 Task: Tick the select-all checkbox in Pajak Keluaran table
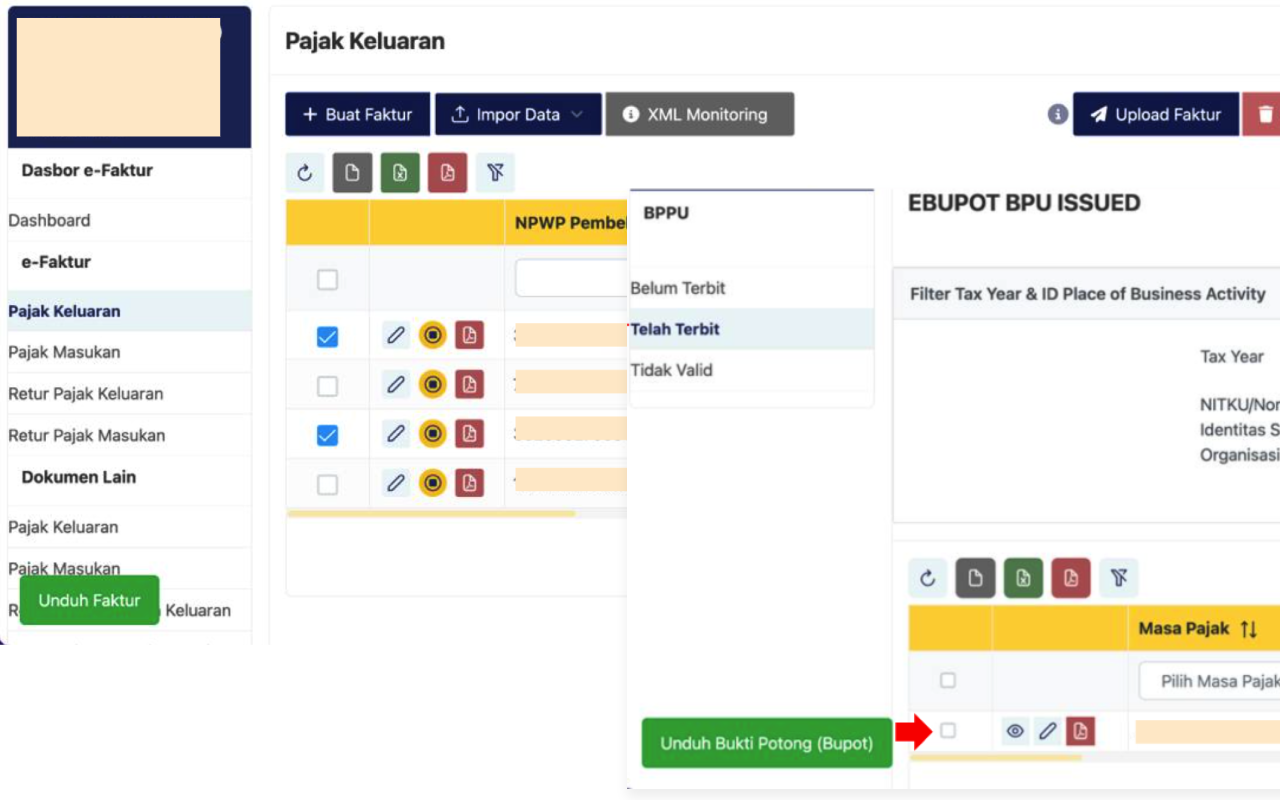tap(327, 280)
